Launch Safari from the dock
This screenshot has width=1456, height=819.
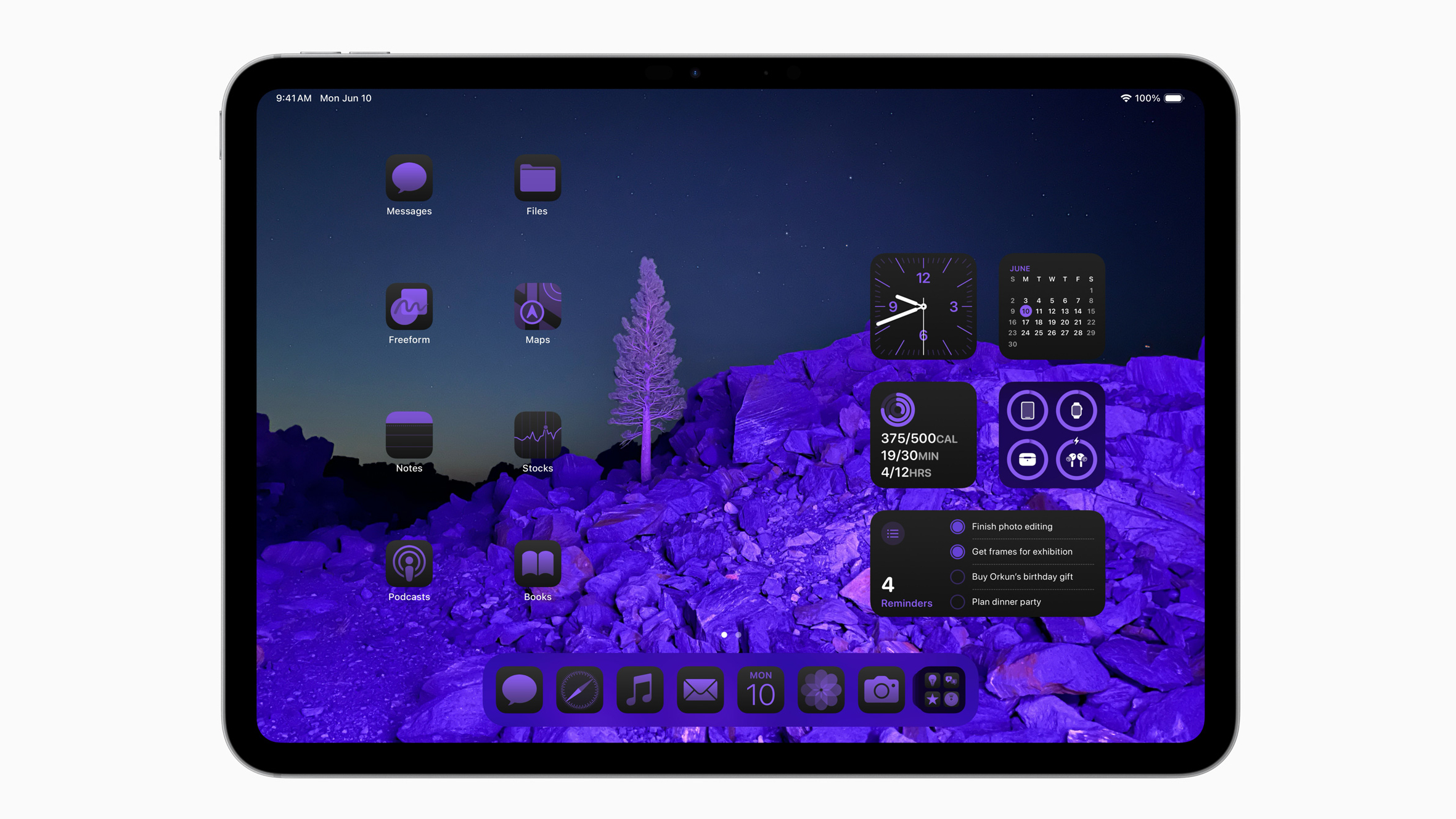pyautogui.click(x=578, y=689)
